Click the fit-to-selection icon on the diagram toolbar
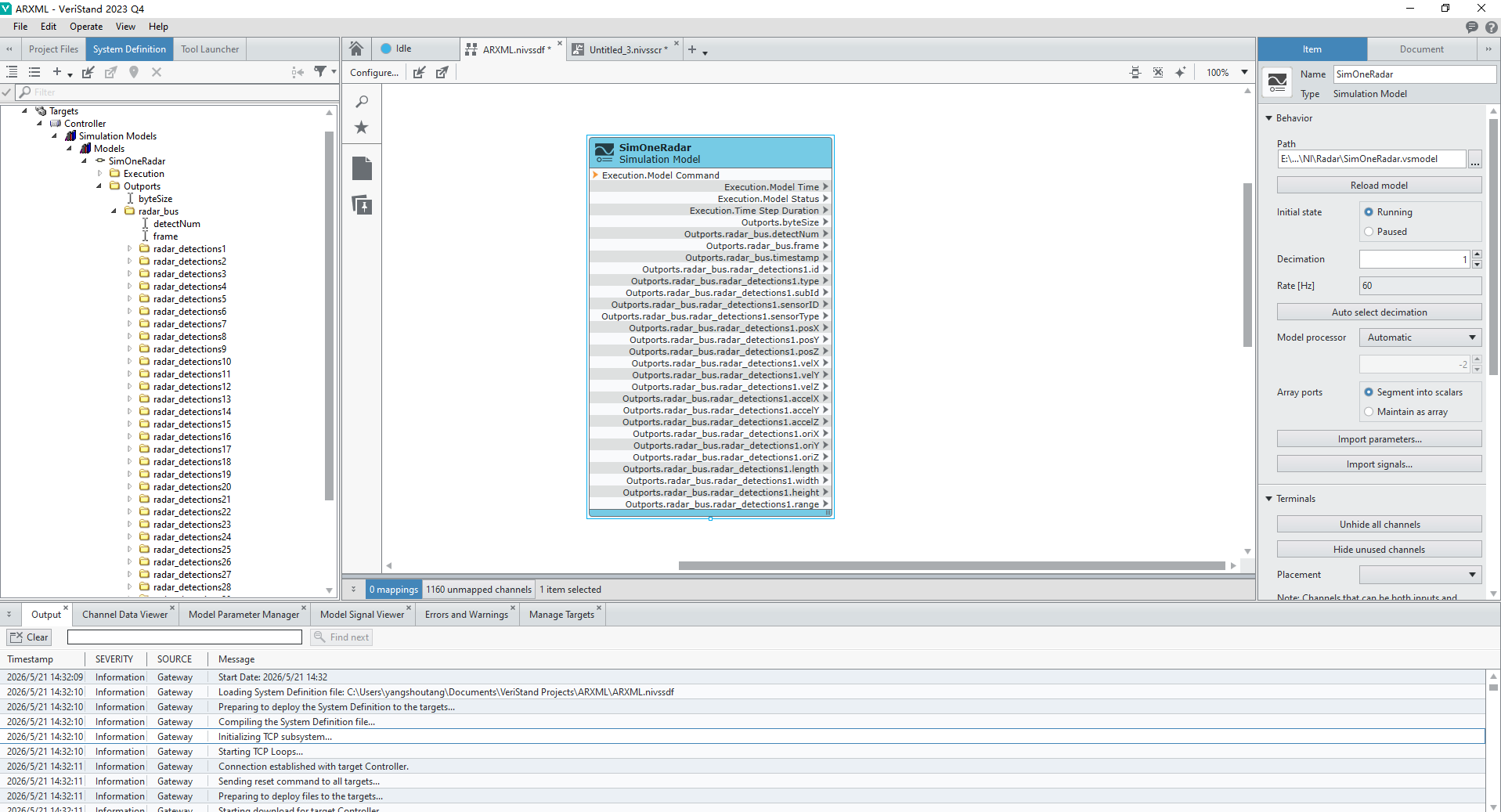 coord(1135,72)
